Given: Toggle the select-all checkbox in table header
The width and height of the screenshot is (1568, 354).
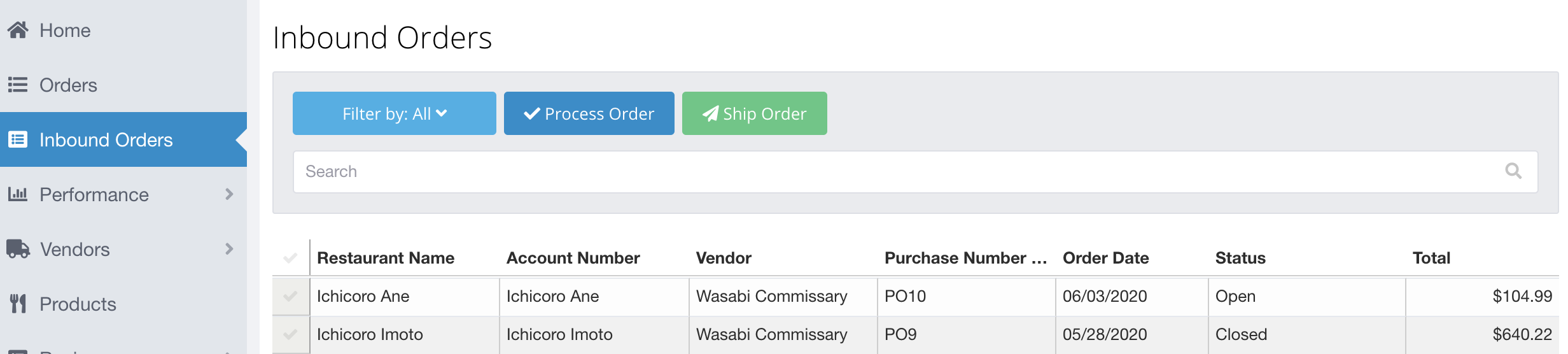Looking at the screenshot, I should click(290, 258).
